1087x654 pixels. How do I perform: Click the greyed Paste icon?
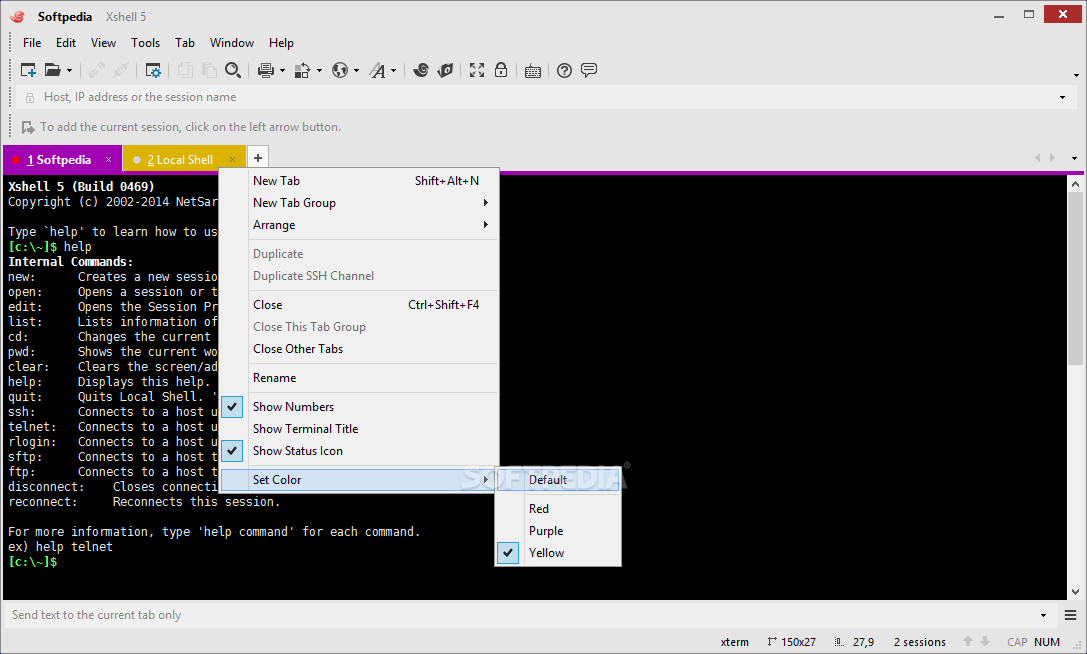click(209, 70)
